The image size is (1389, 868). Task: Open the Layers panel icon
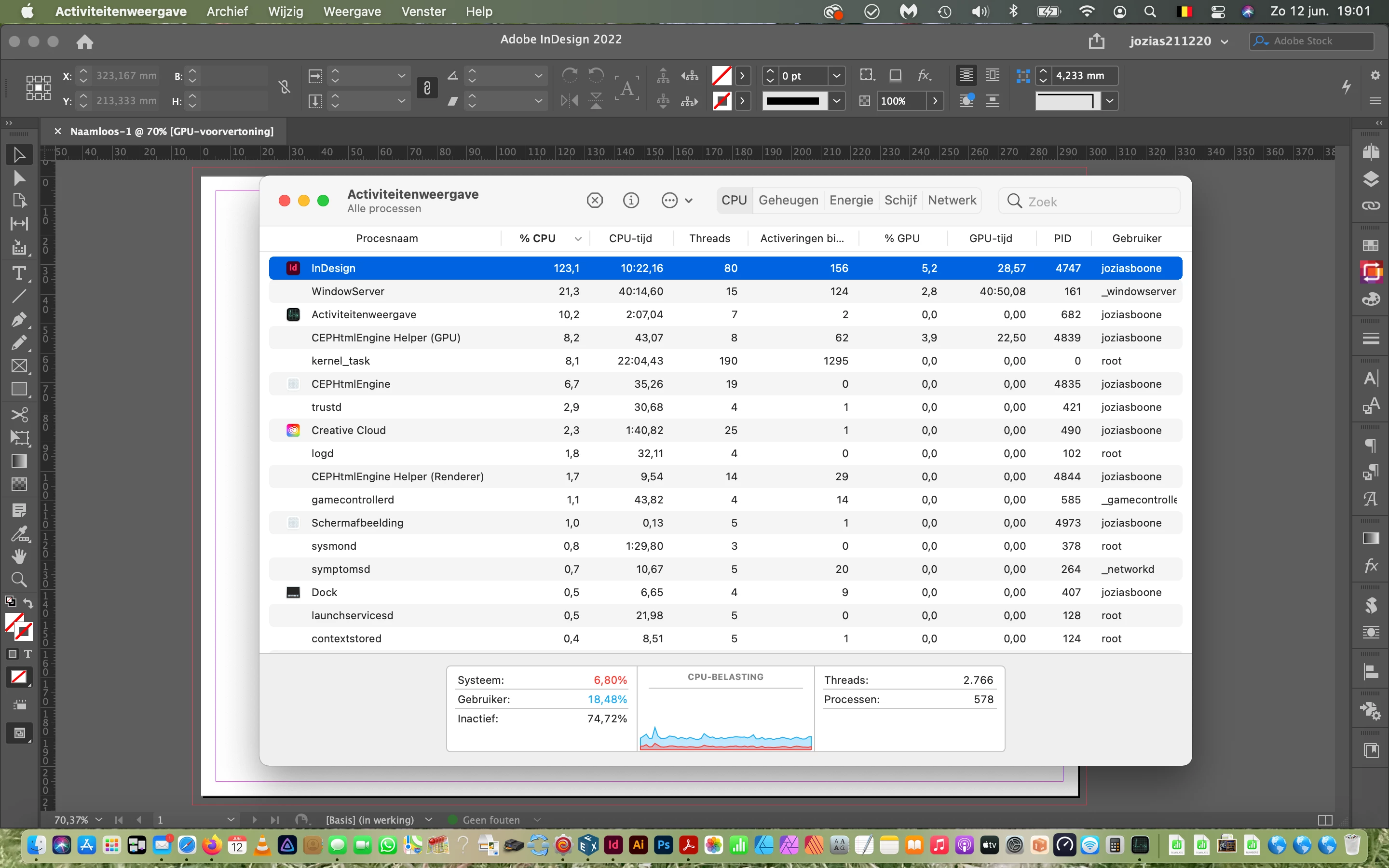coord(1371,180)
